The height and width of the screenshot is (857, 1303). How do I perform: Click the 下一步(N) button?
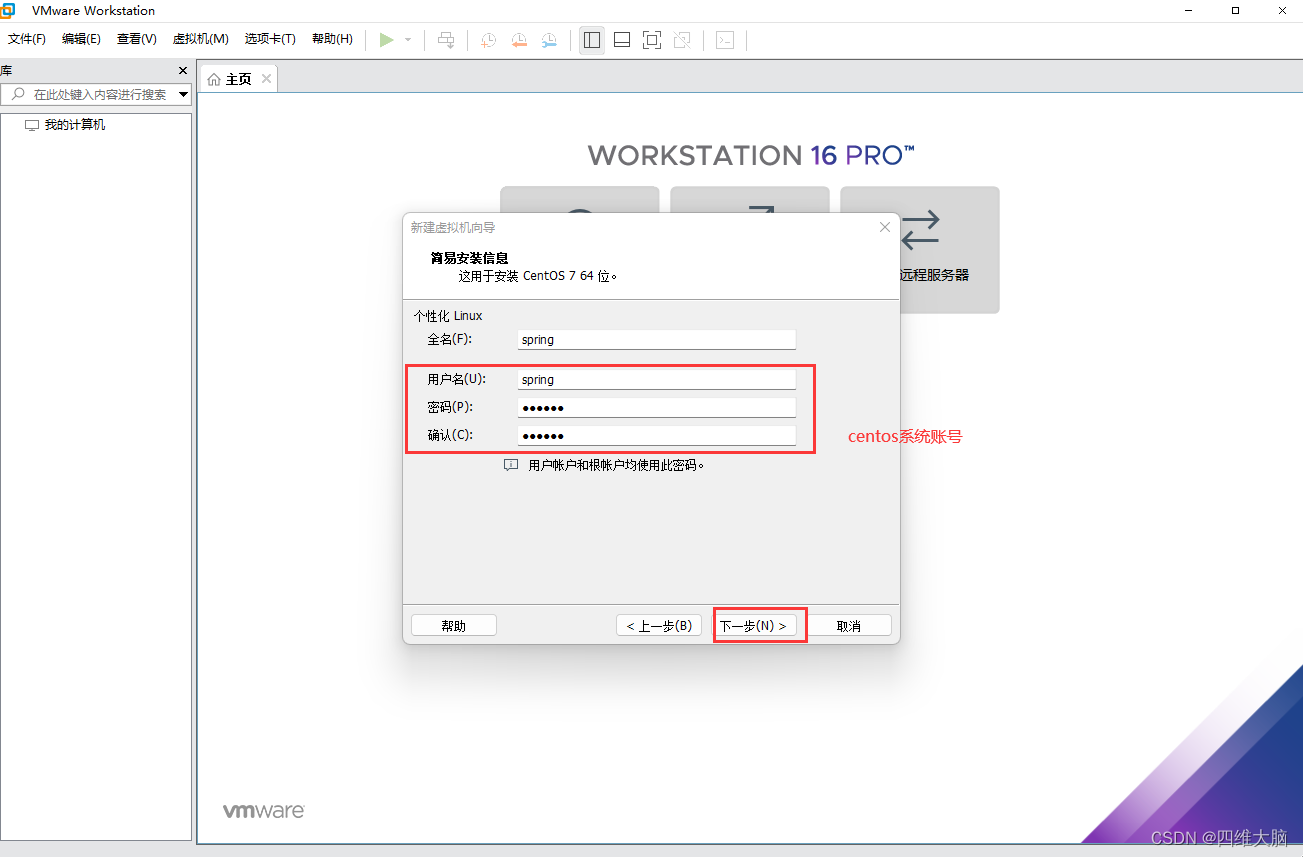(x=757, y=625)
